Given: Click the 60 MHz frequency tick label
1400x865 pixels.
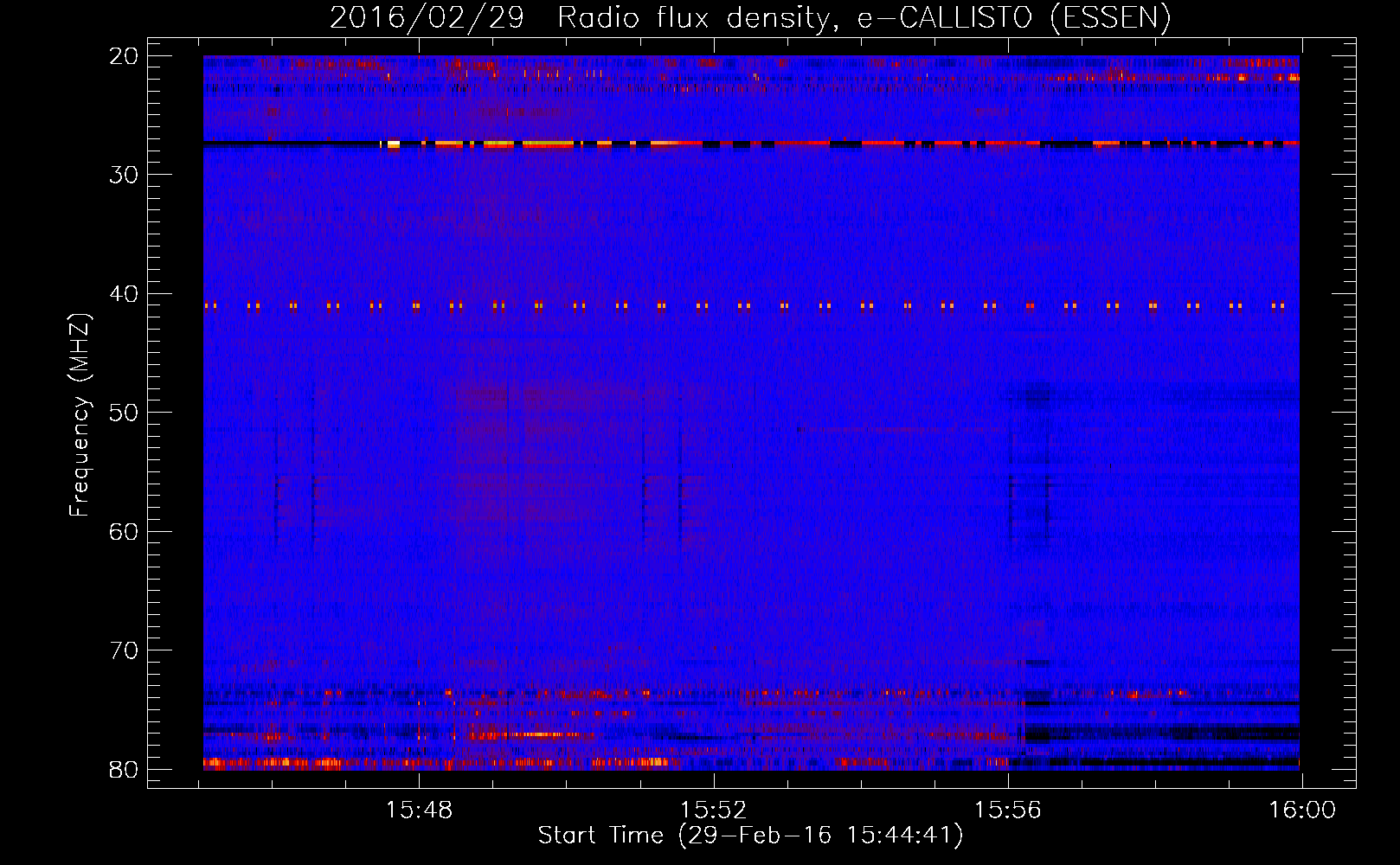Looking at the screenshot, I should (125, 532).
